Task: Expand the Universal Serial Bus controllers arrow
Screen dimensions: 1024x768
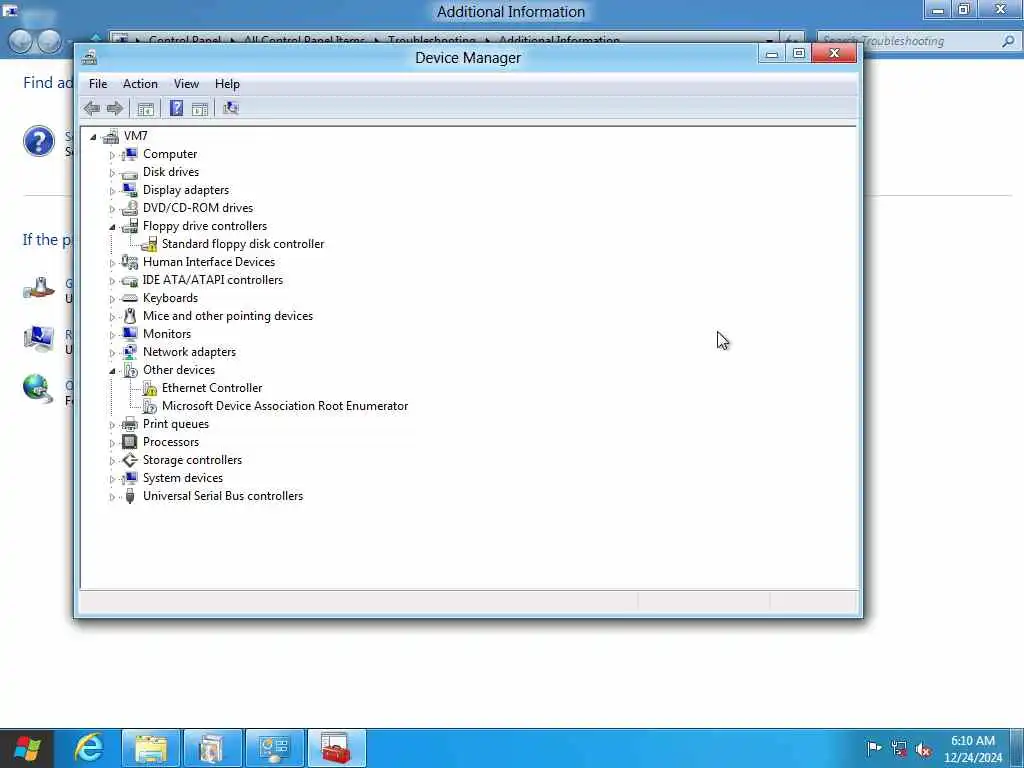Action: tap(112, 497)
